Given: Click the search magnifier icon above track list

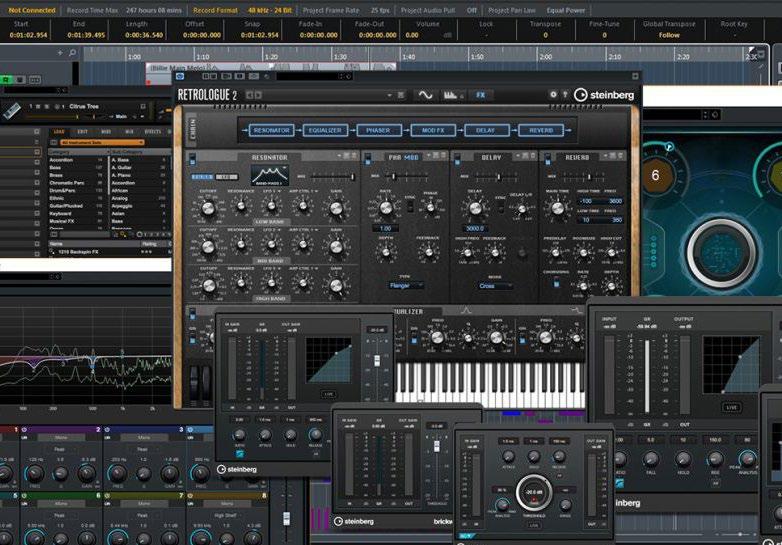Looking at the screenshot, I should coord(72,52).
